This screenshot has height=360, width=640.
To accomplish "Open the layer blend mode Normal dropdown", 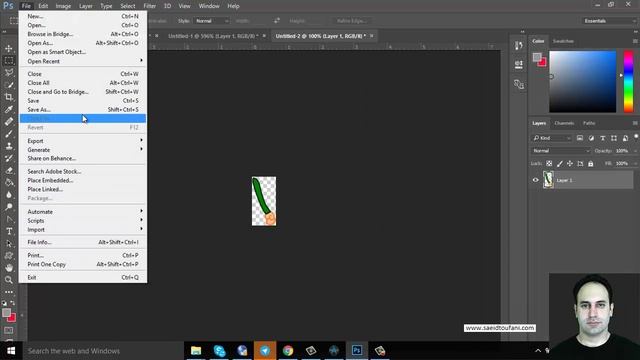I will (561, 151).
